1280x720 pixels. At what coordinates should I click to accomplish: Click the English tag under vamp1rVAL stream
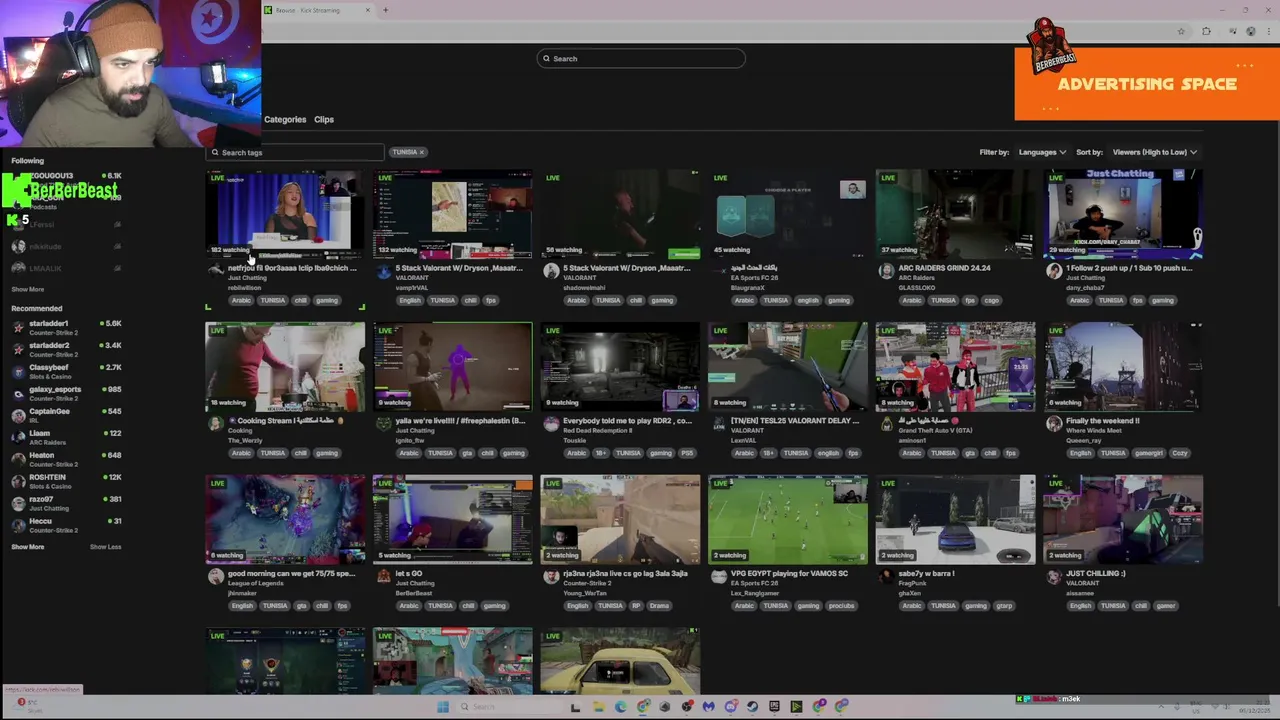click(410, 301)
